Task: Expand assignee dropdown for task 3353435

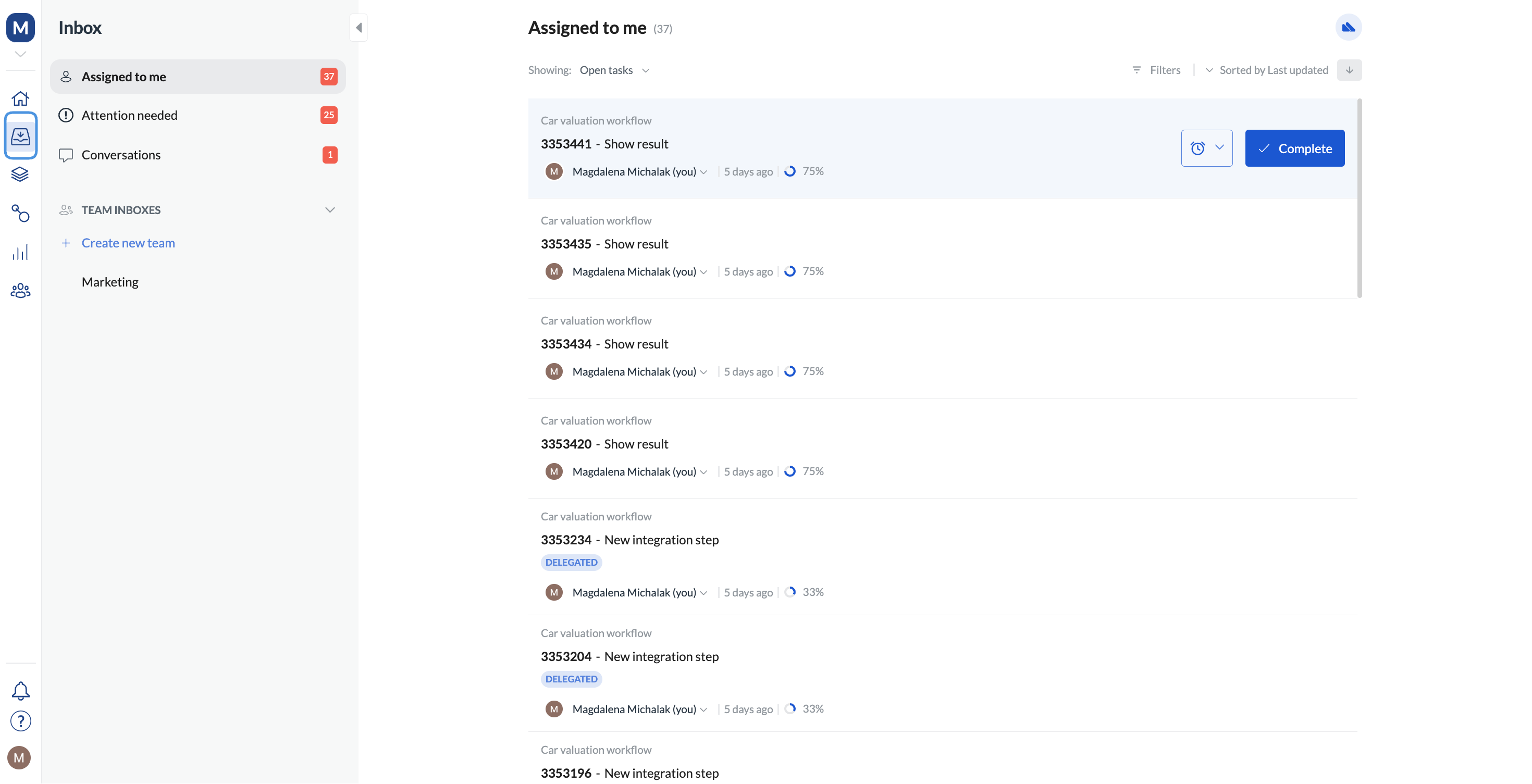Action: tap(704, 271)
